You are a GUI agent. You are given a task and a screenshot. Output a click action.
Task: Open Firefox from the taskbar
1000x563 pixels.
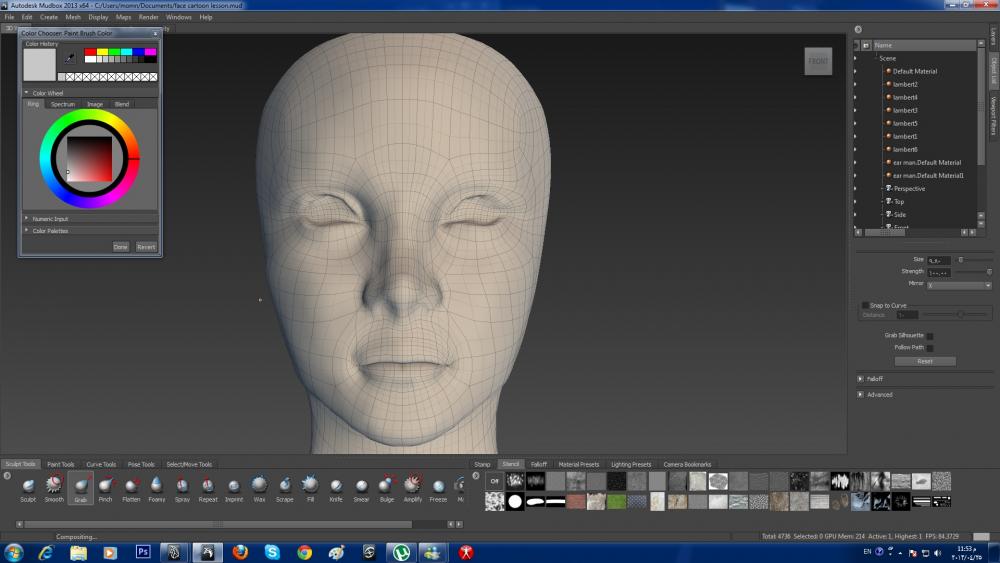pos(240,552)
